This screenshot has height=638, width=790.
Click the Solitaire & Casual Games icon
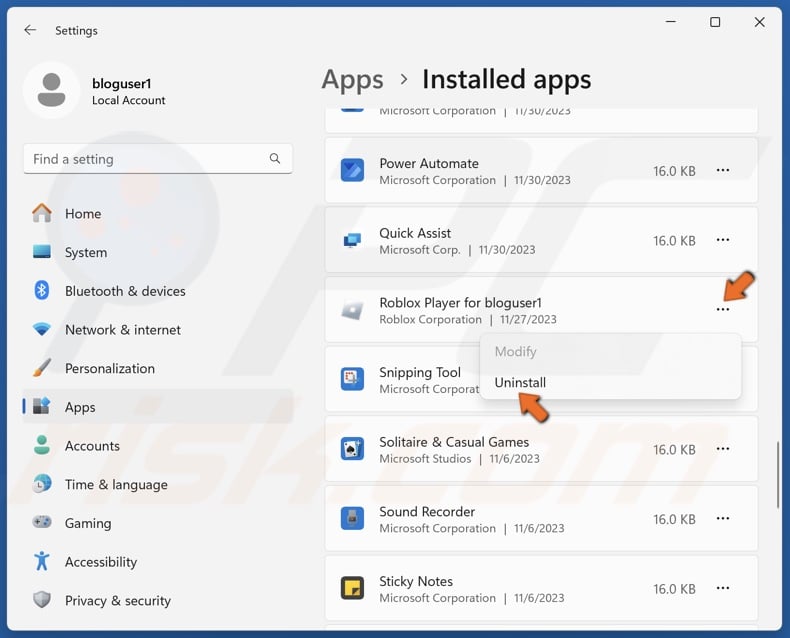tap(352, 450)
